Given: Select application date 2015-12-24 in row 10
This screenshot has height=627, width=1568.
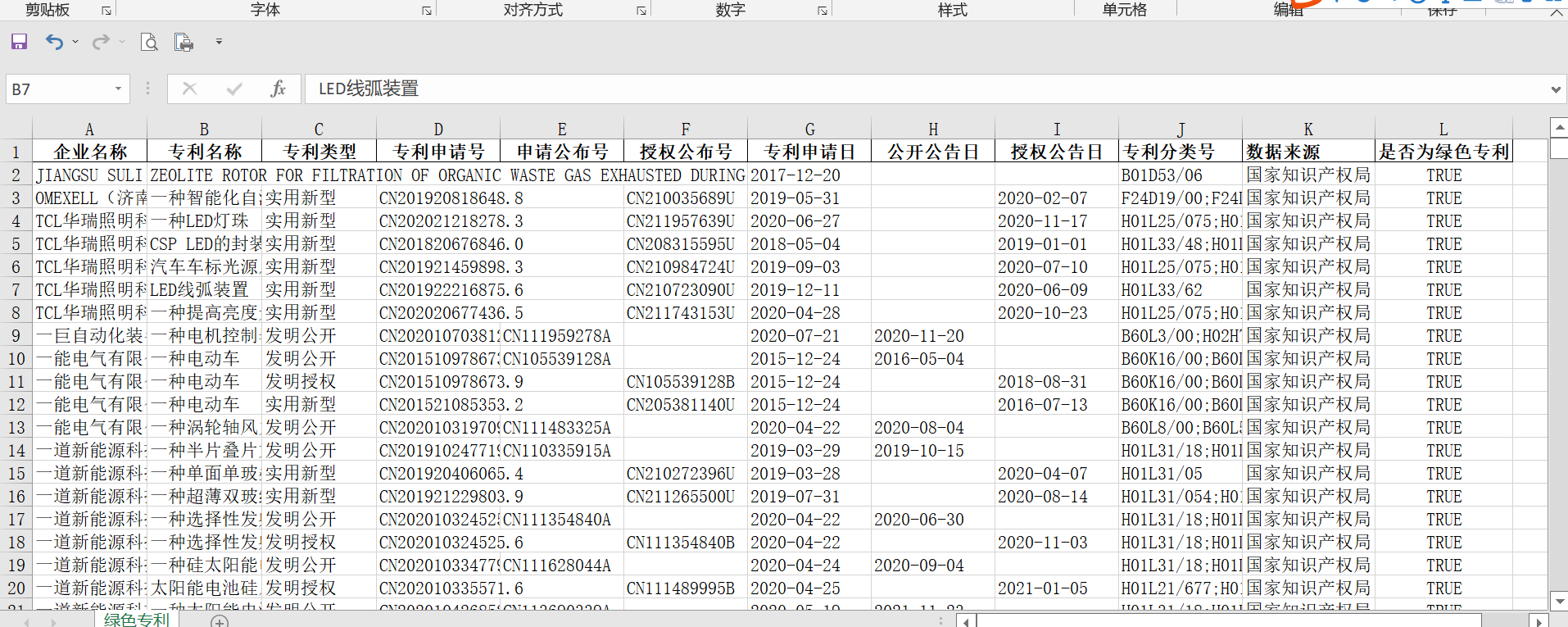Looking at the screenshot, I should pos(809,358).
